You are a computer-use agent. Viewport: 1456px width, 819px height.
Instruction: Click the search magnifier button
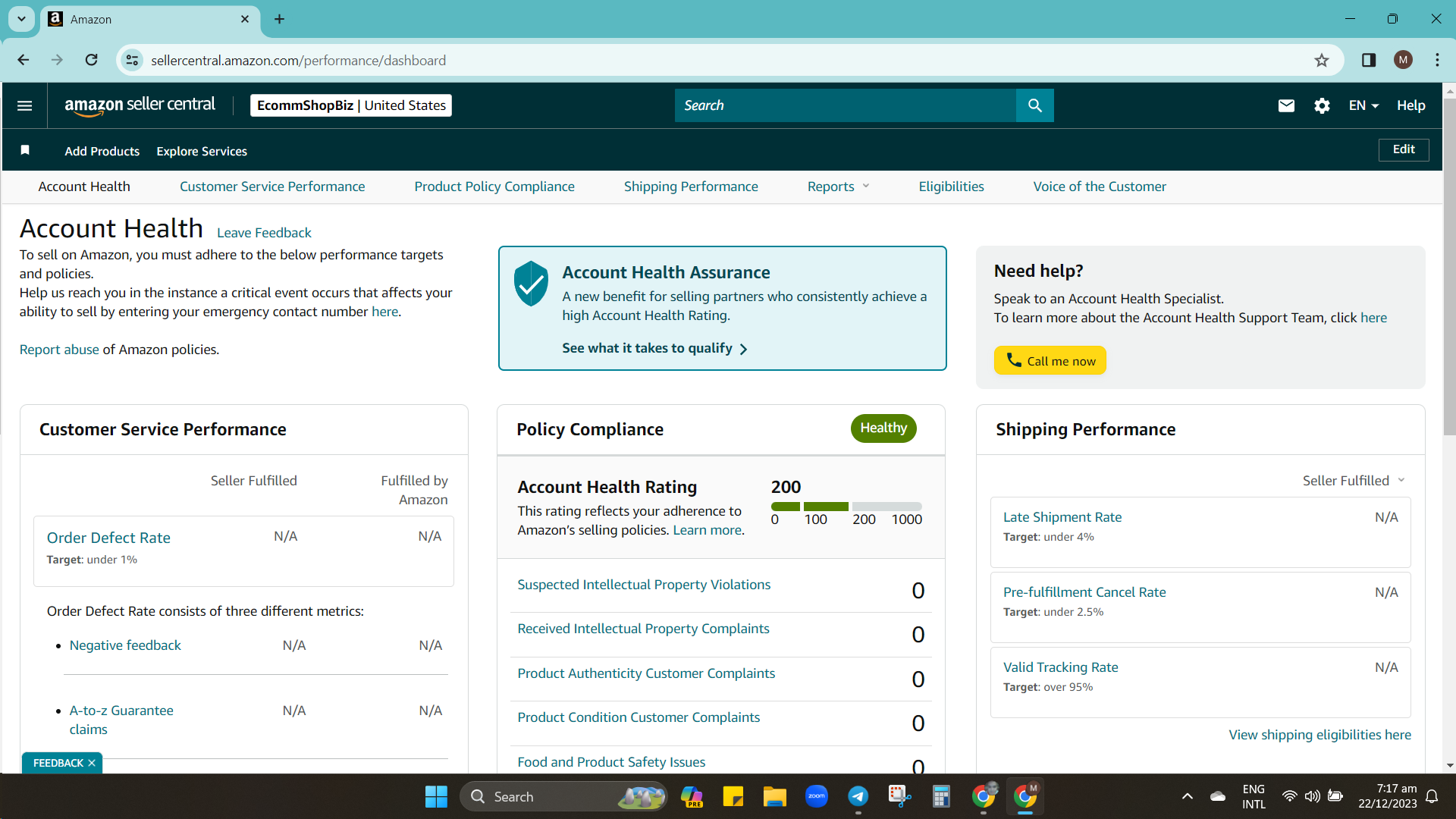click(x=1034, y=105)
